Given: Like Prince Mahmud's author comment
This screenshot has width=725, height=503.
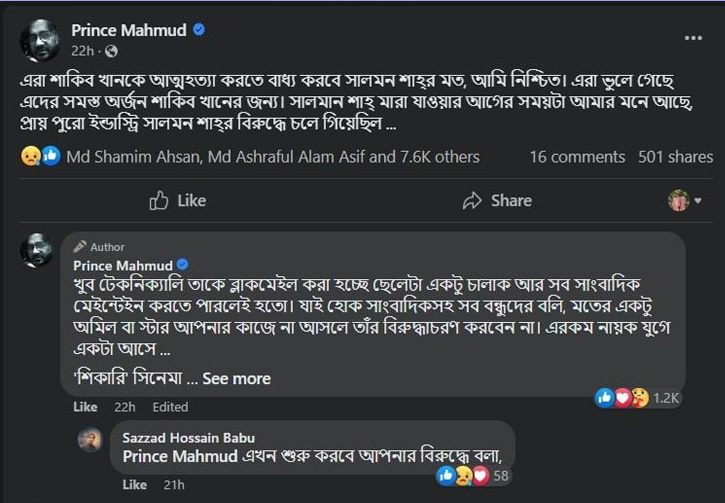Looking at the screenshot, I should click(x=86, y=407).
